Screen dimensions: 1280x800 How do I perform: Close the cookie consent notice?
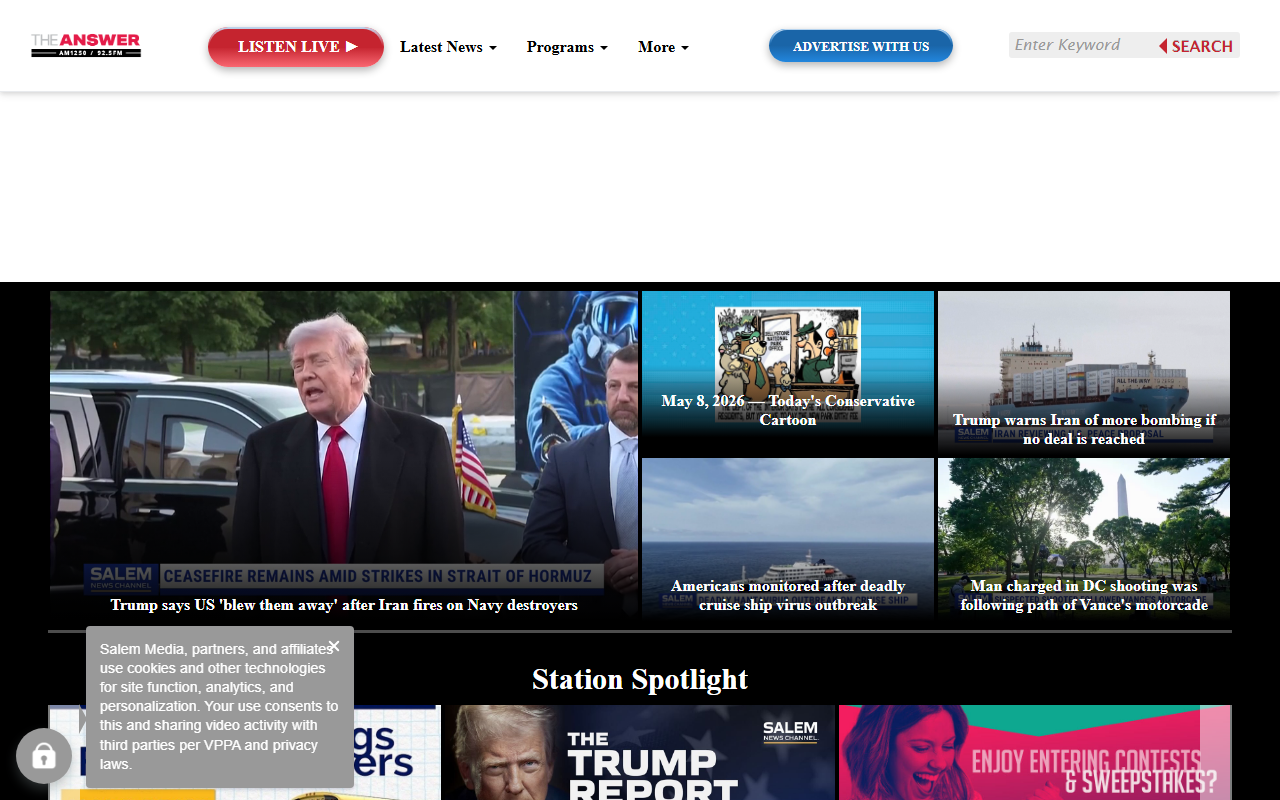tap(334, 646)
